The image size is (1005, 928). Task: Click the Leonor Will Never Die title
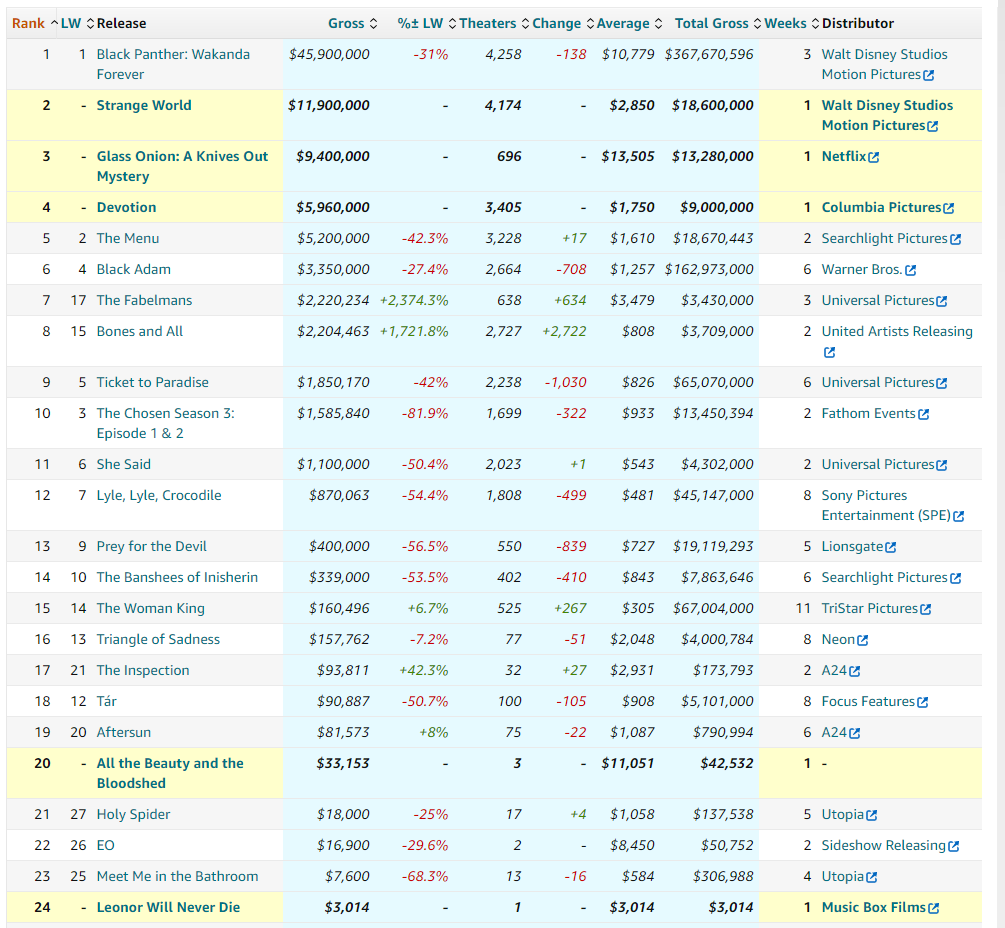pyautogui.click(x=168, y=907)
